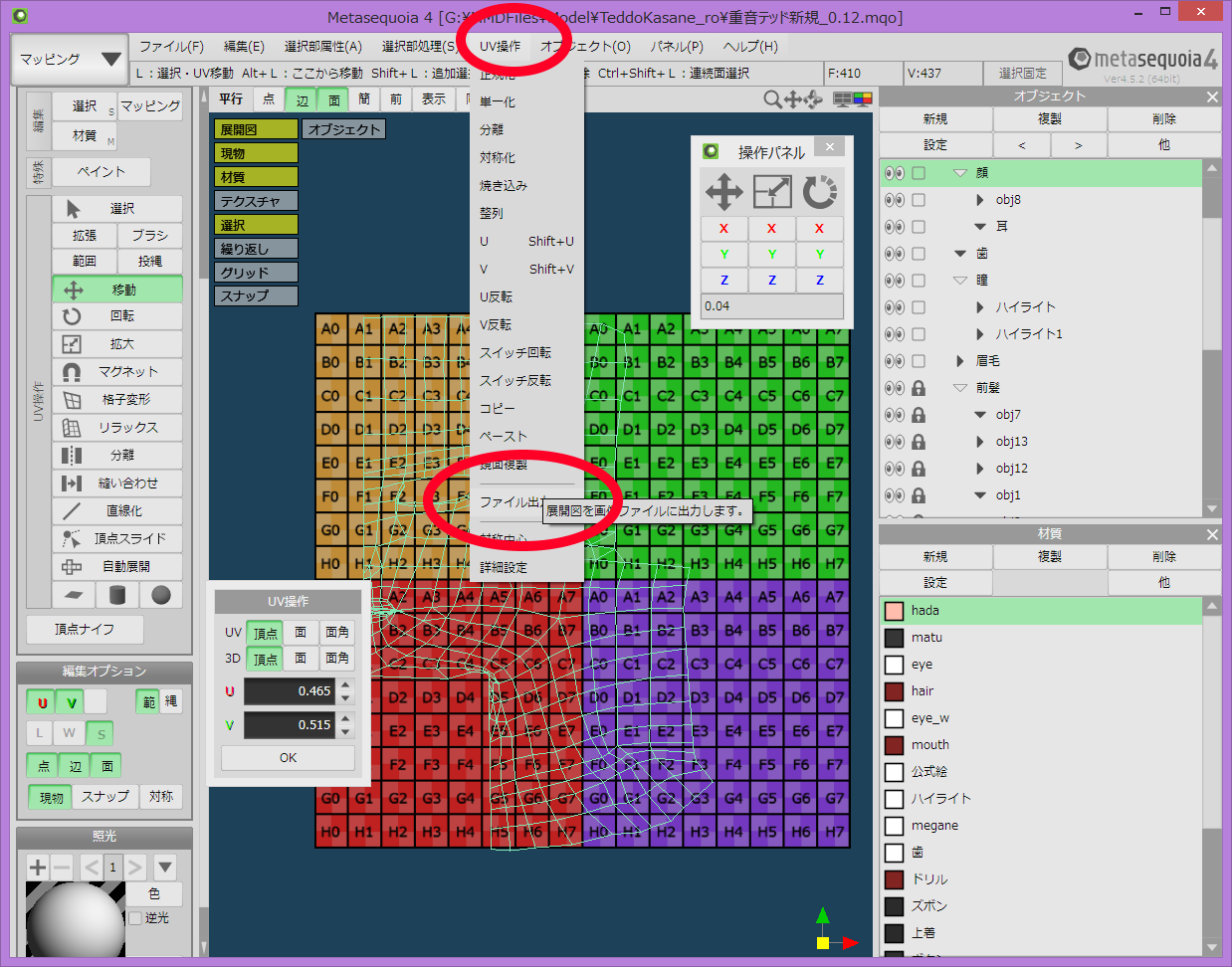Choose スイッチ回転 from UV操作 menu
The height and width of the screenshot is (967, 1232).
515,353
